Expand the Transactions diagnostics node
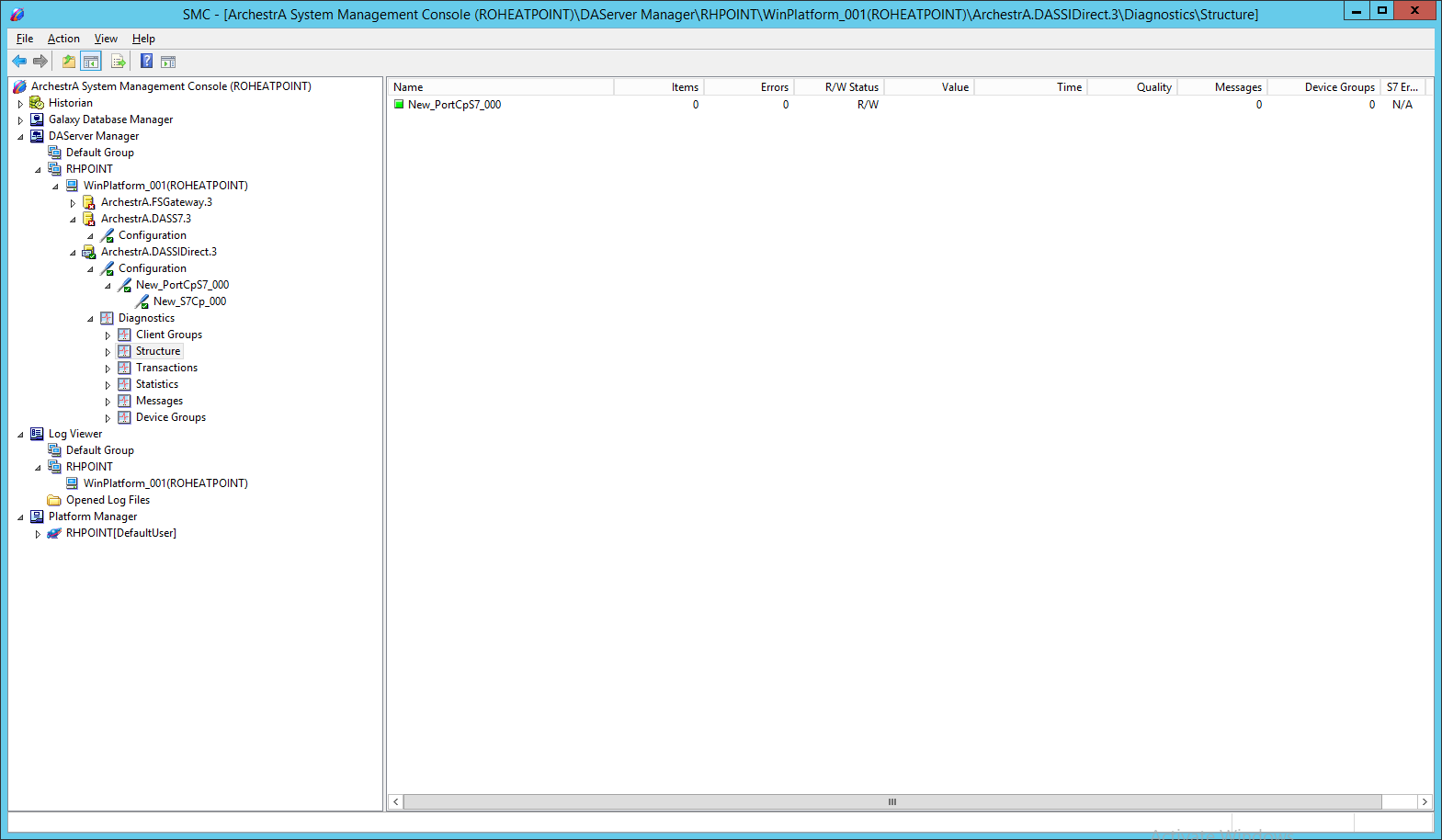Viewport: 1442px width, 840px height. coord(108,369)
